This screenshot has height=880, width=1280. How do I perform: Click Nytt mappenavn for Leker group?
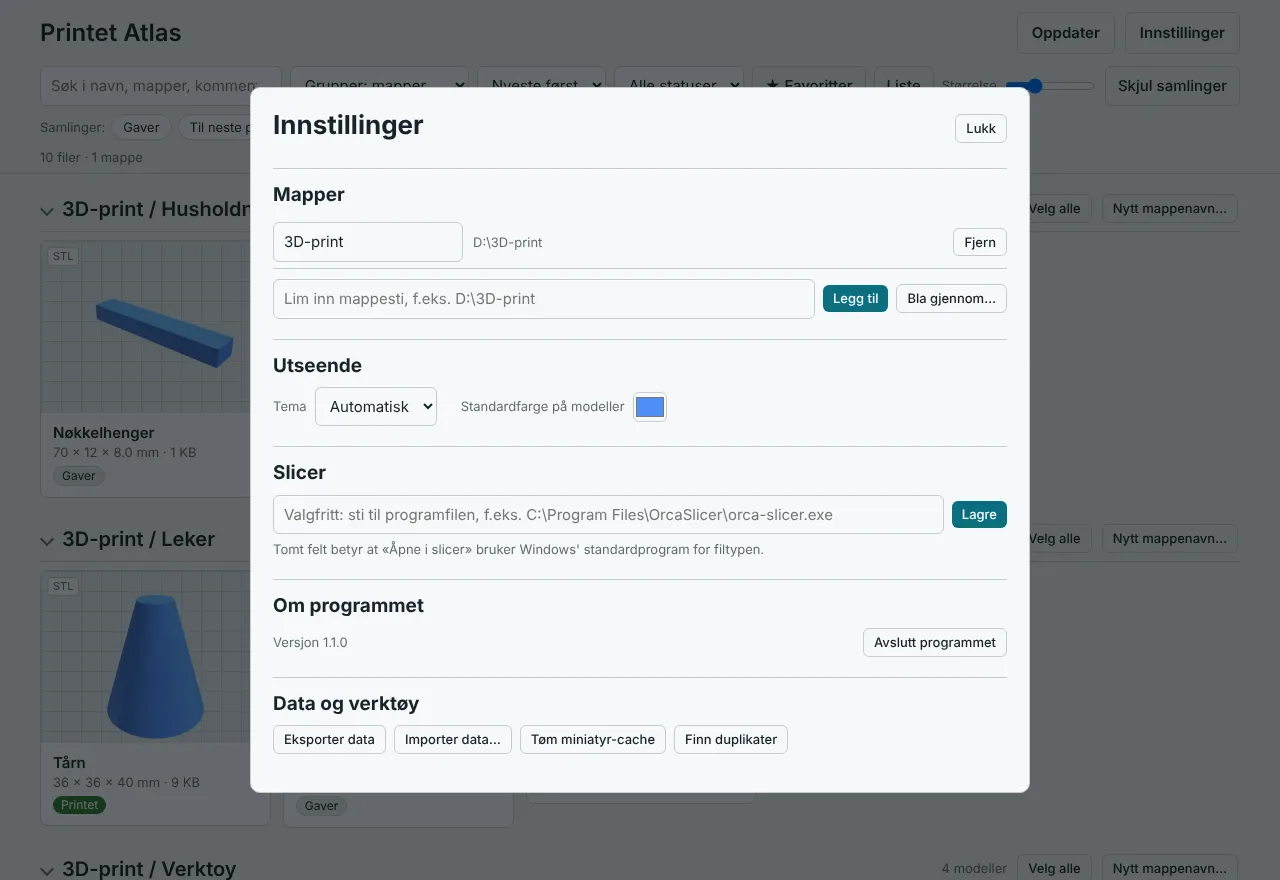click(x=1170, y=538)
